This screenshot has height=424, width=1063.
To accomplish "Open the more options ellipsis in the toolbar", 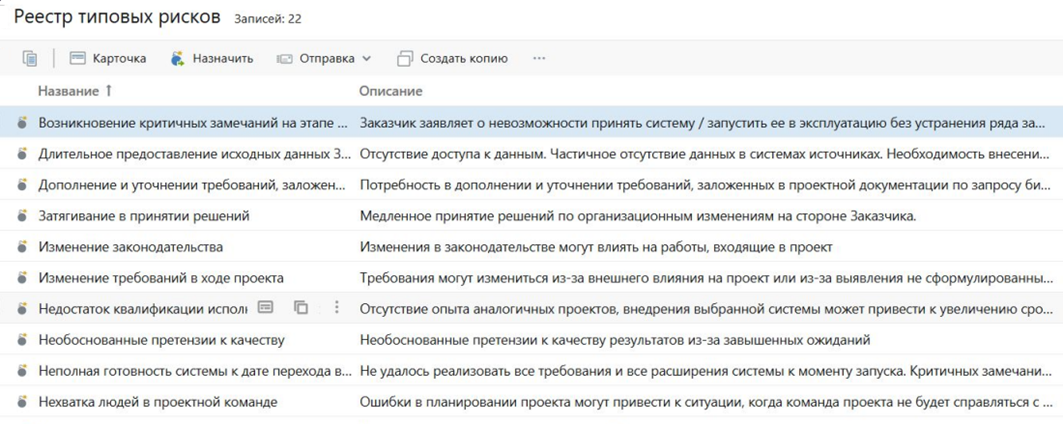I will coord(539,58).
